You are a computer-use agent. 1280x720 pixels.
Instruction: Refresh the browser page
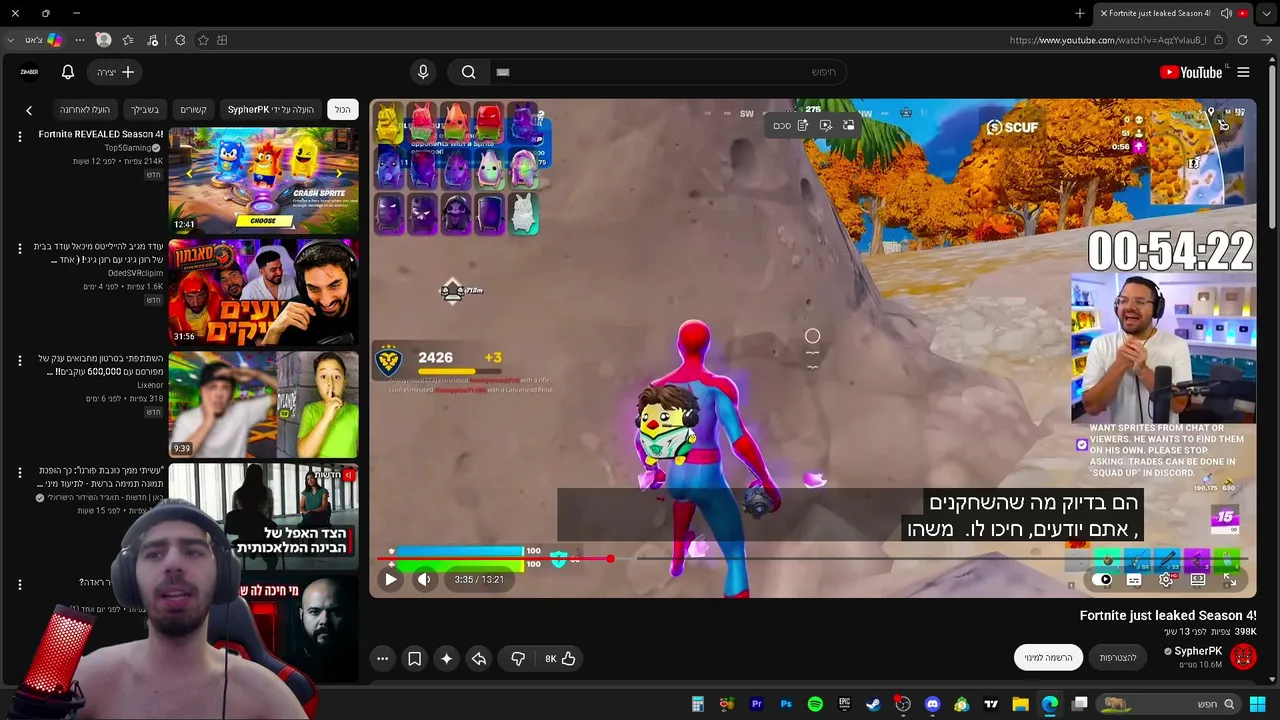click(x=1242, y=40)
